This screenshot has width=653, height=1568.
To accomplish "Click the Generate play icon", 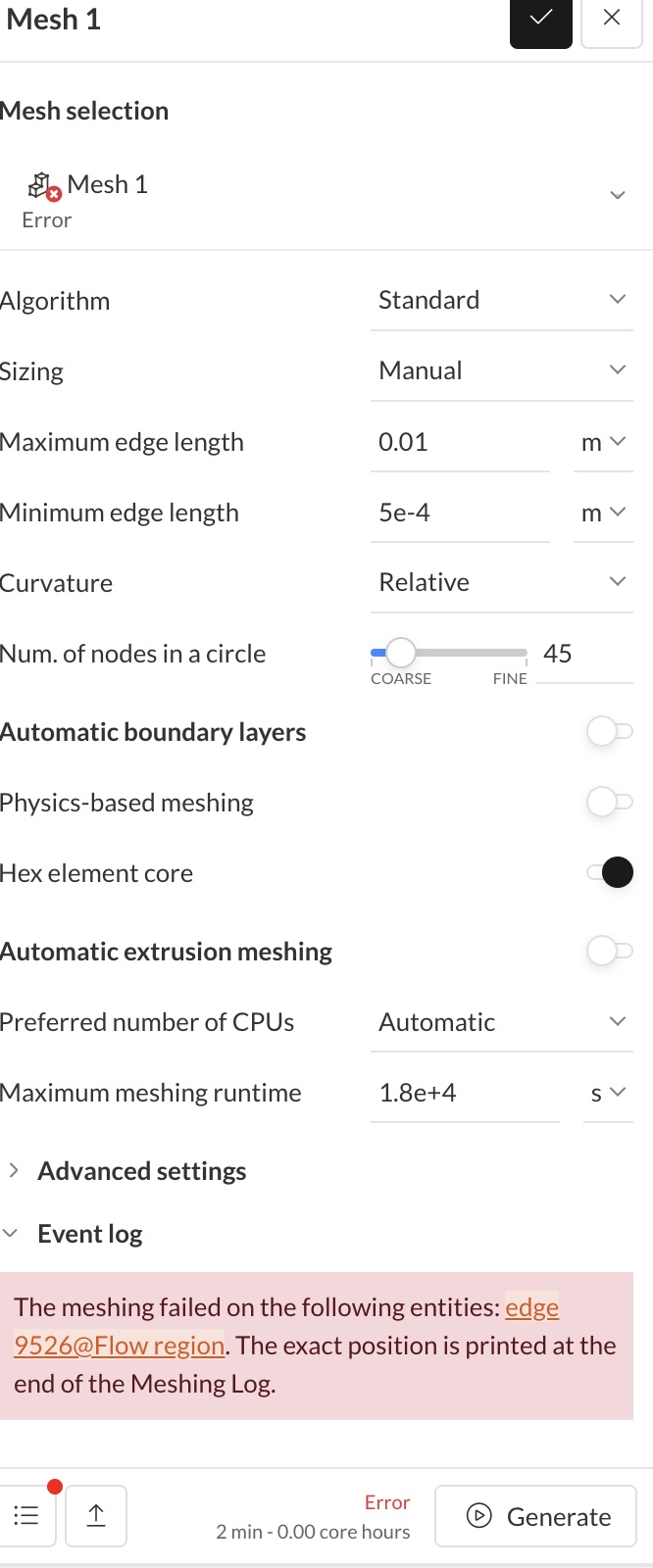I will (479, 1516).
